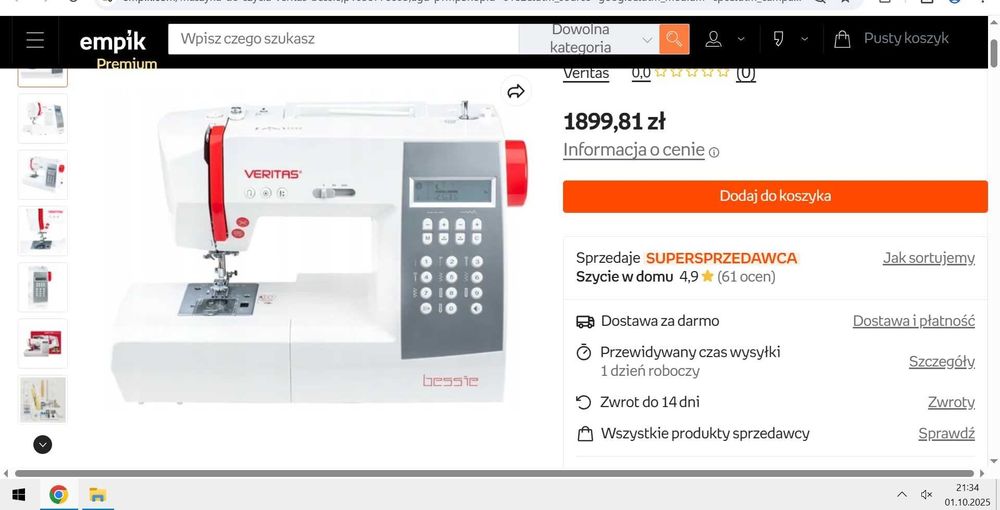Open the Dostawa i płatność link
The height and width of the screenshot is (510, 1000).
913,321
